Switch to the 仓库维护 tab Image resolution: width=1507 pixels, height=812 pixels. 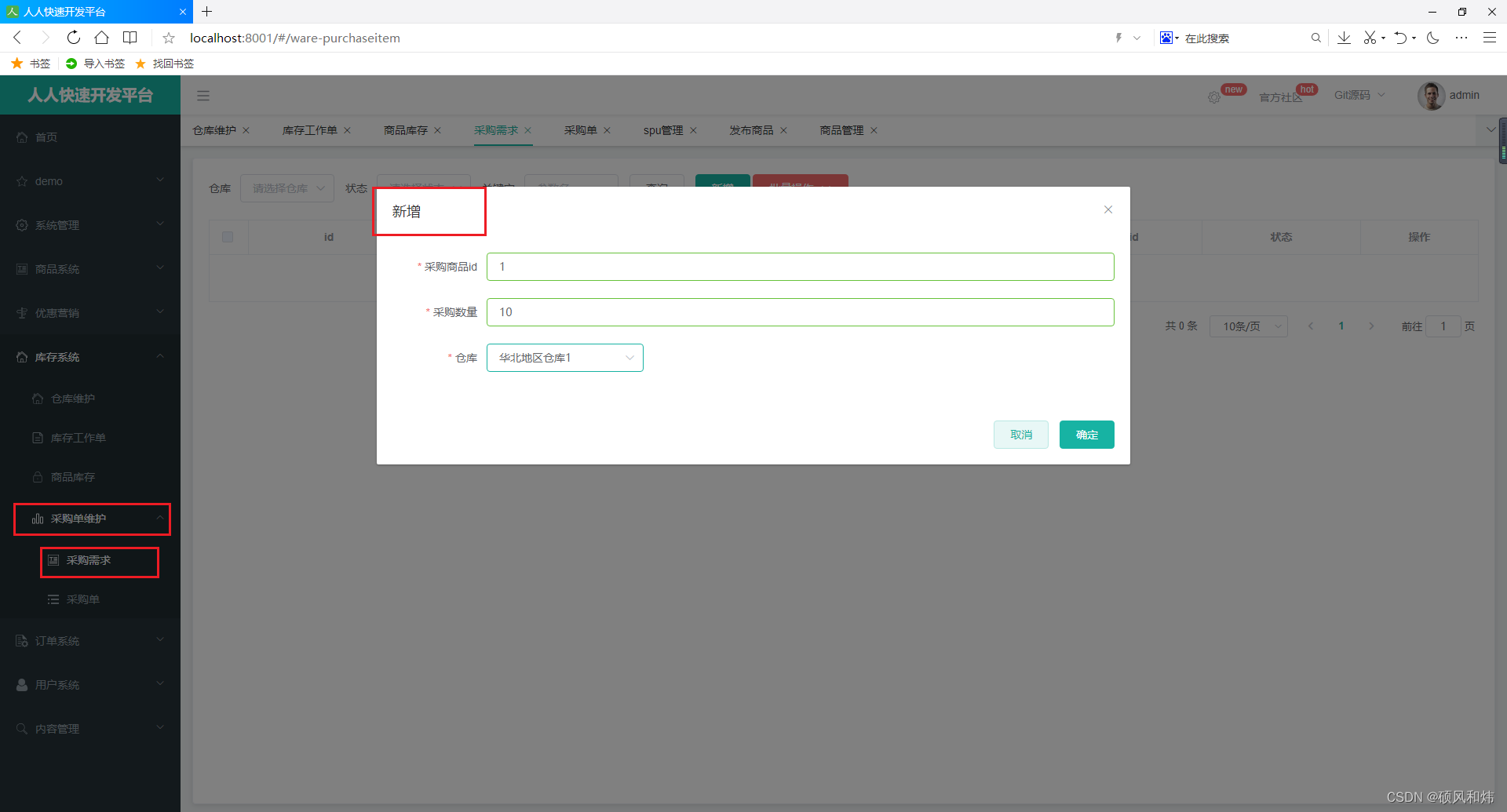click(214, 130)
